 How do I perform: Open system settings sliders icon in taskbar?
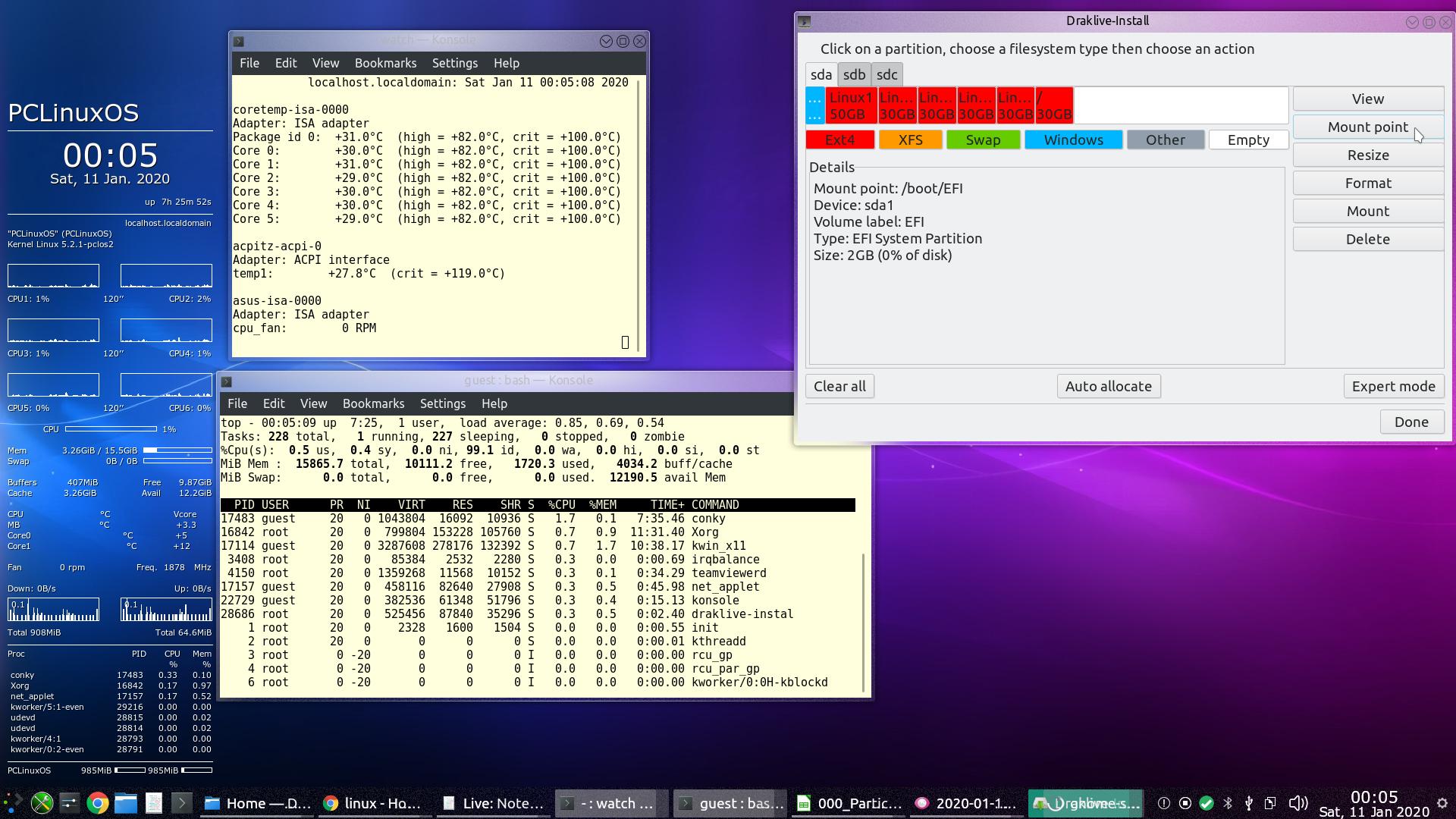pyautogui.click(x=69, y=803)
